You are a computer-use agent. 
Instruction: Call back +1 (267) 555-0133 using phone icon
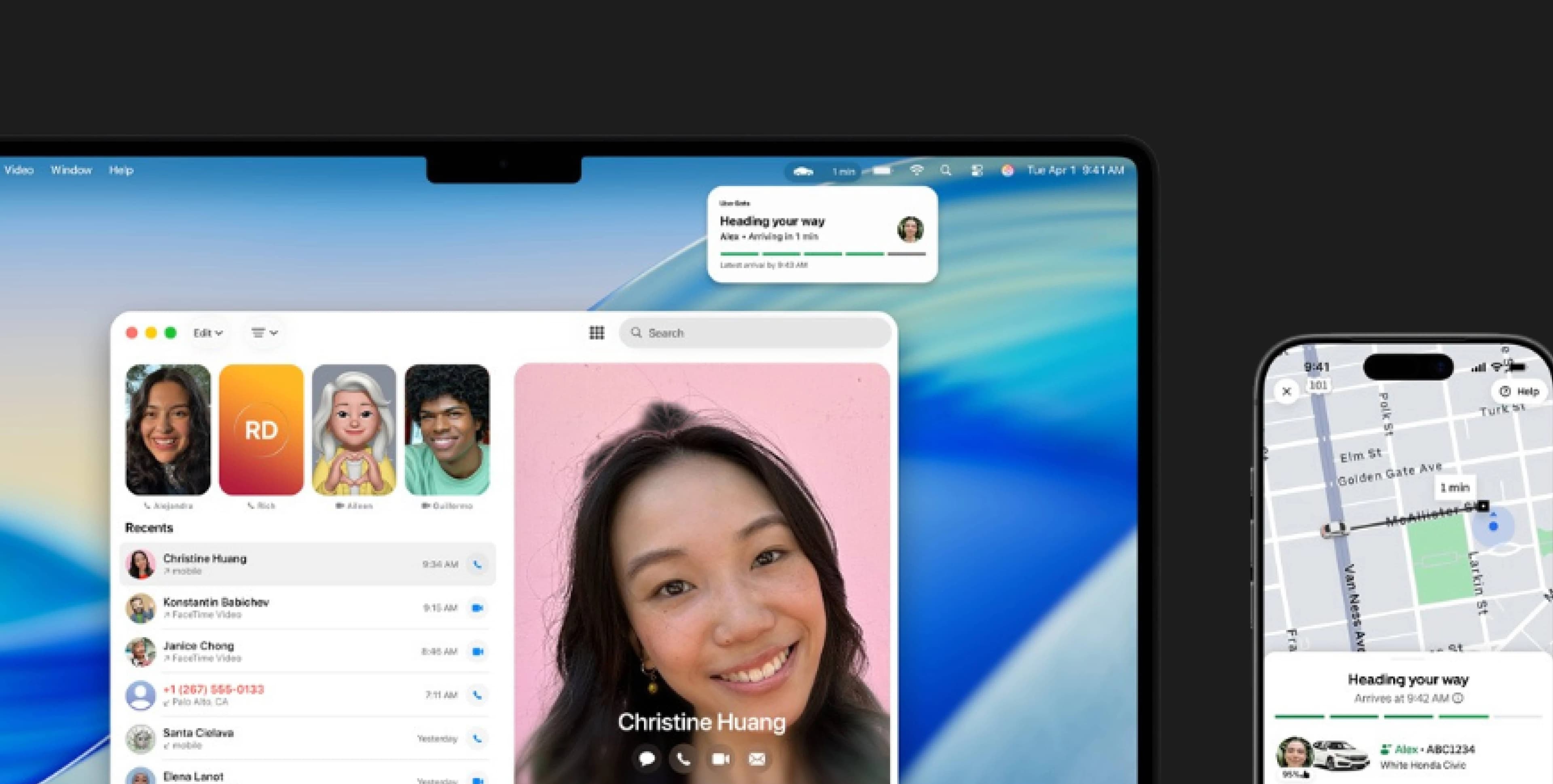[478, 695]
